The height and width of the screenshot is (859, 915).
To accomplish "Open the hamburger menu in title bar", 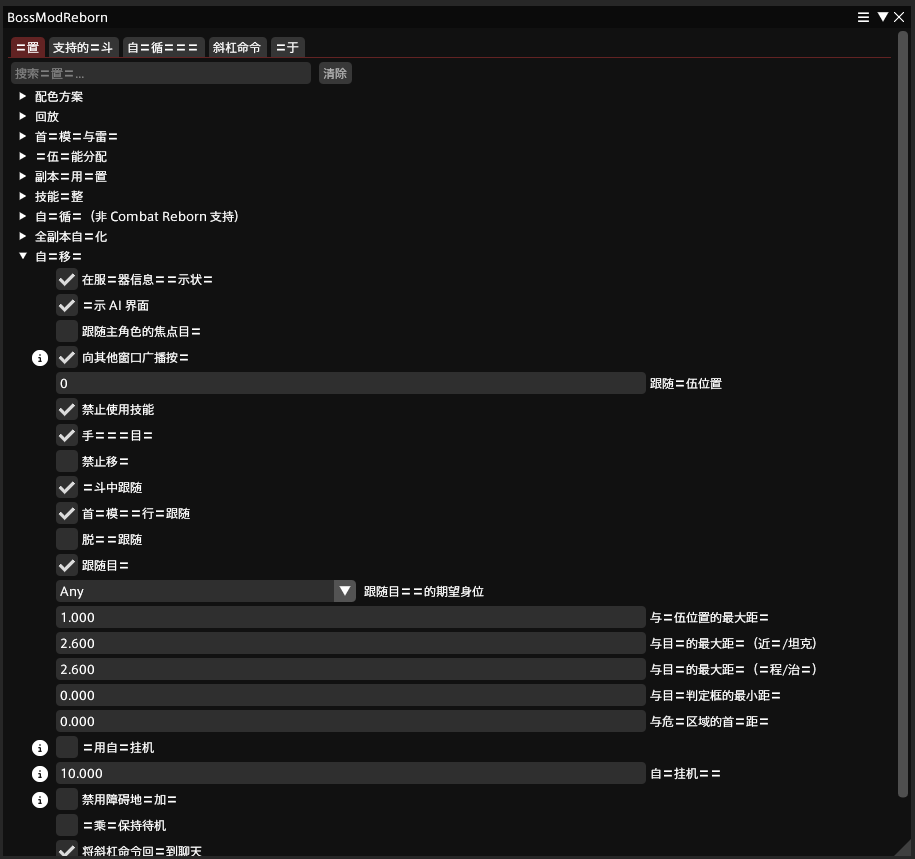I will pyautogui.click(x=863, y=17).
